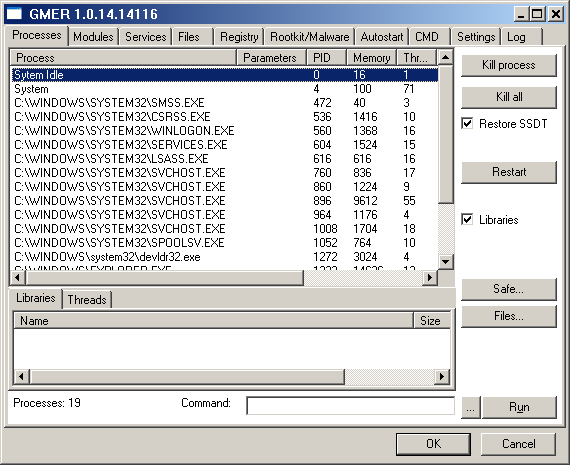Viewport: 570px width, 465px height.
Task: Sort by the Thr... column header
Action: (x=417, y=58)
